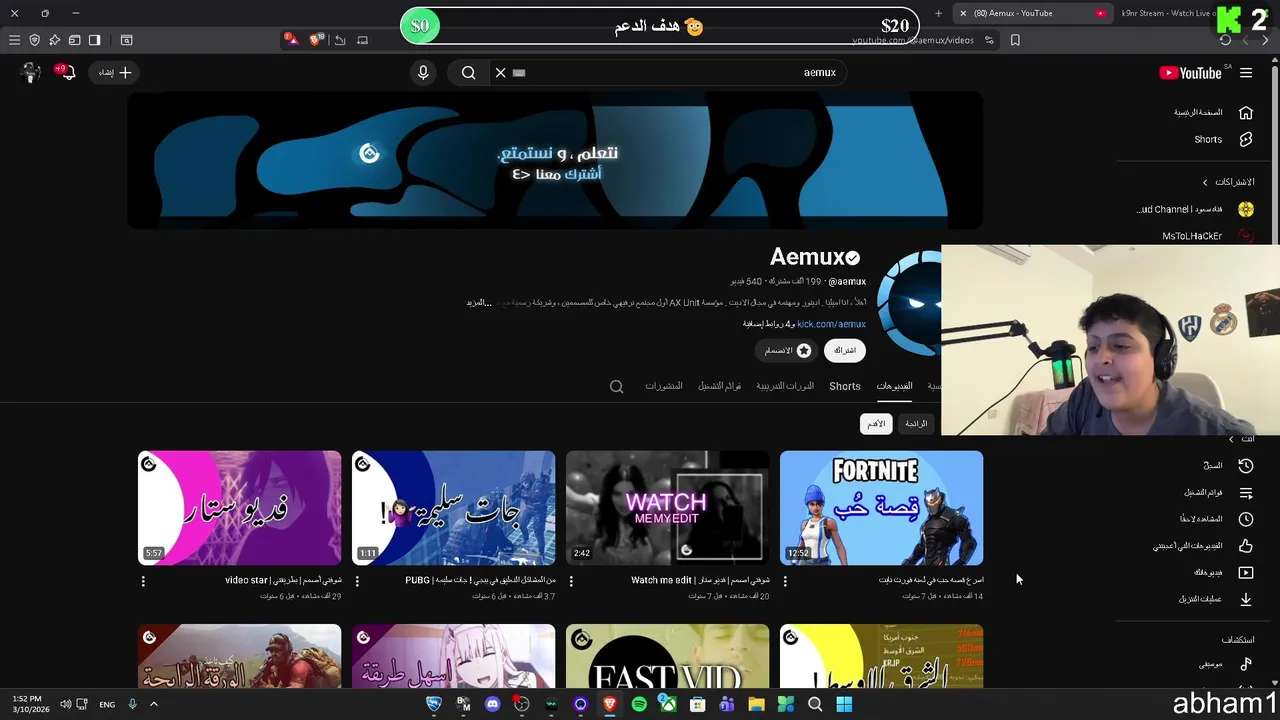
Task: Bookmark this page via bookmark icon
Action: point(1015,40)
